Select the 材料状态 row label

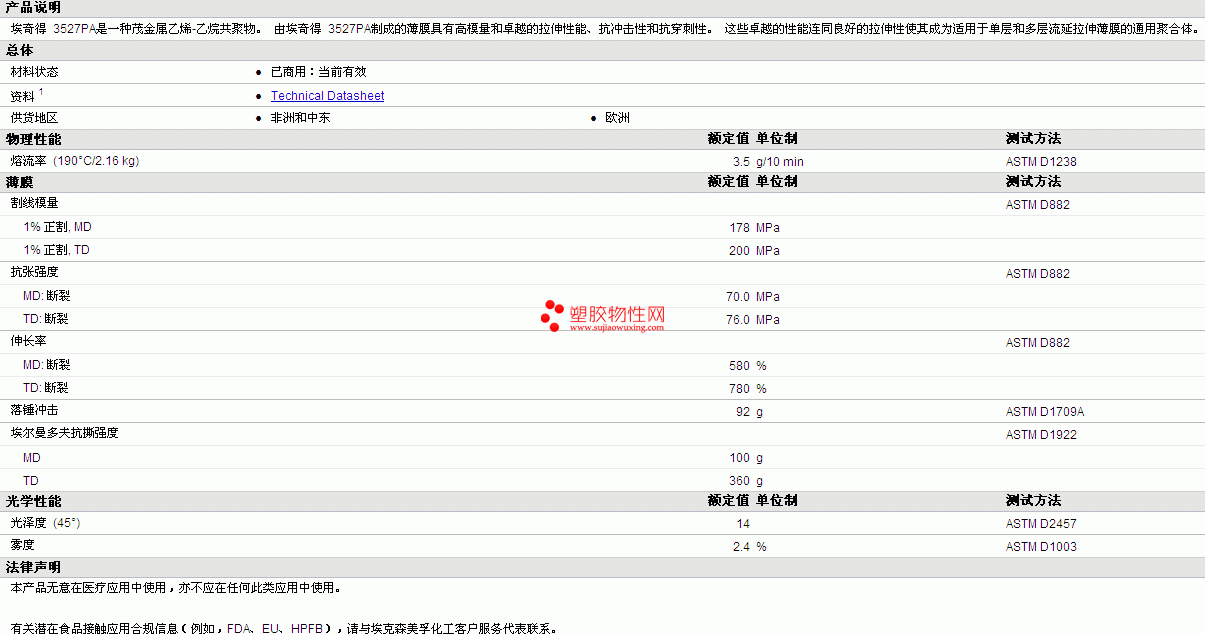click(x=35, y=72)
